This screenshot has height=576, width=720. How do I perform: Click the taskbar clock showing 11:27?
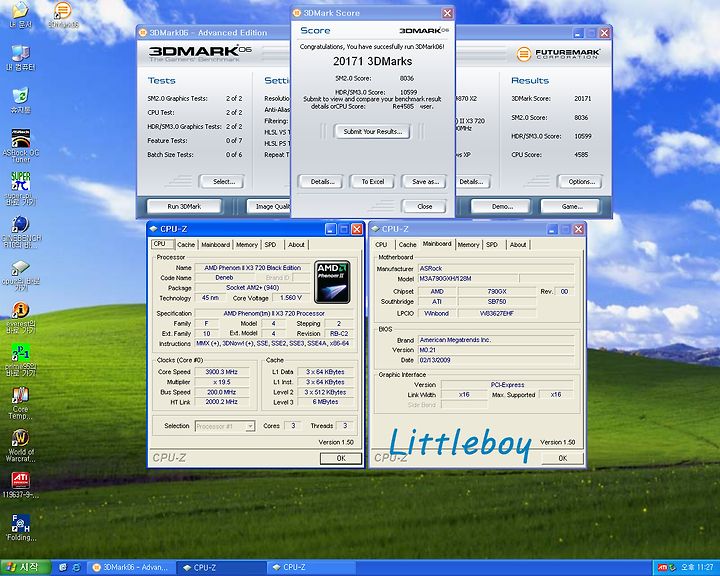click(x=697, y=568)
